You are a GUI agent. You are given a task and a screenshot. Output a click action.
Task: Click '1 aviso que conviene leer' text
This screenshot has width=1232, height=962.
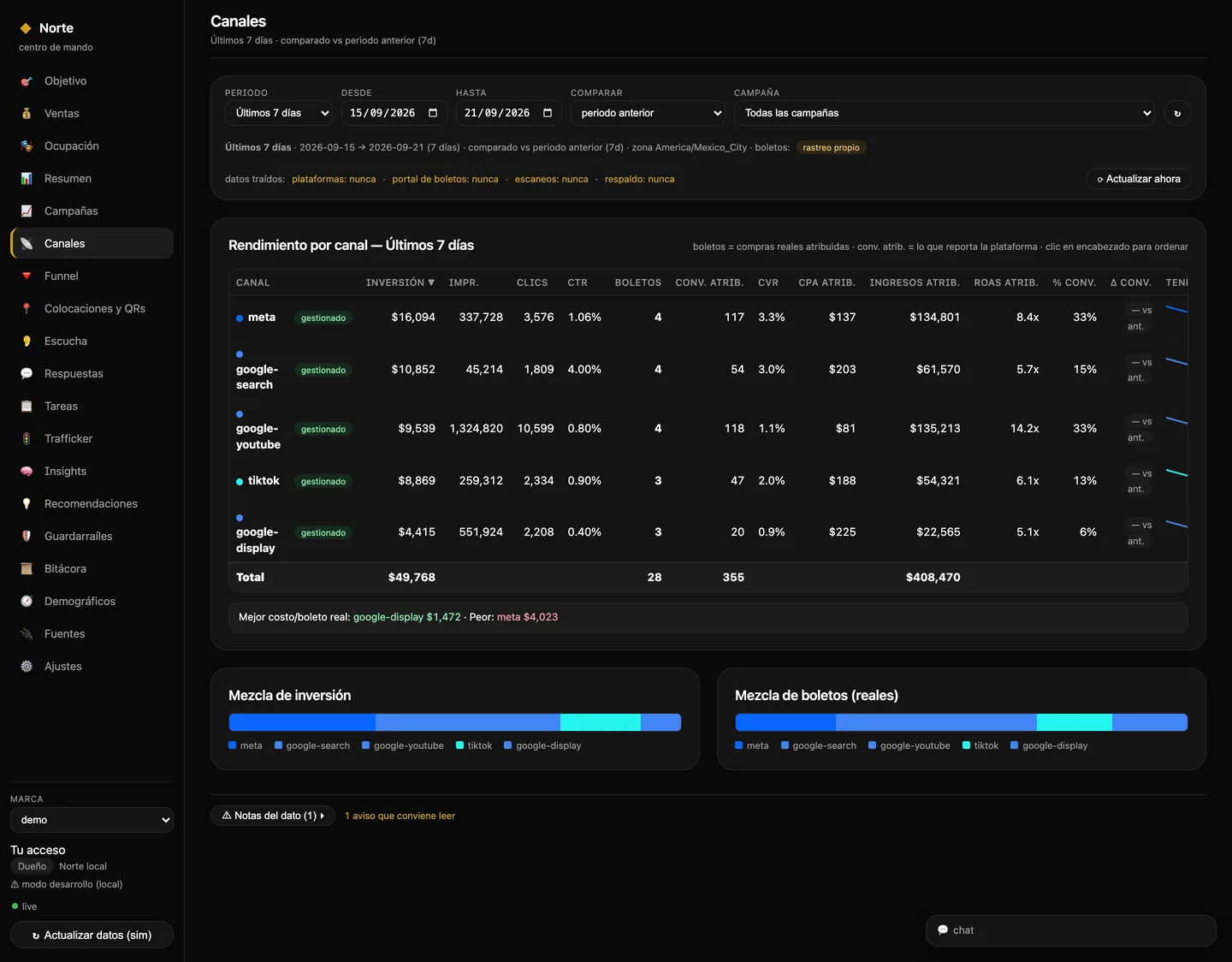[x=400, y=817]
